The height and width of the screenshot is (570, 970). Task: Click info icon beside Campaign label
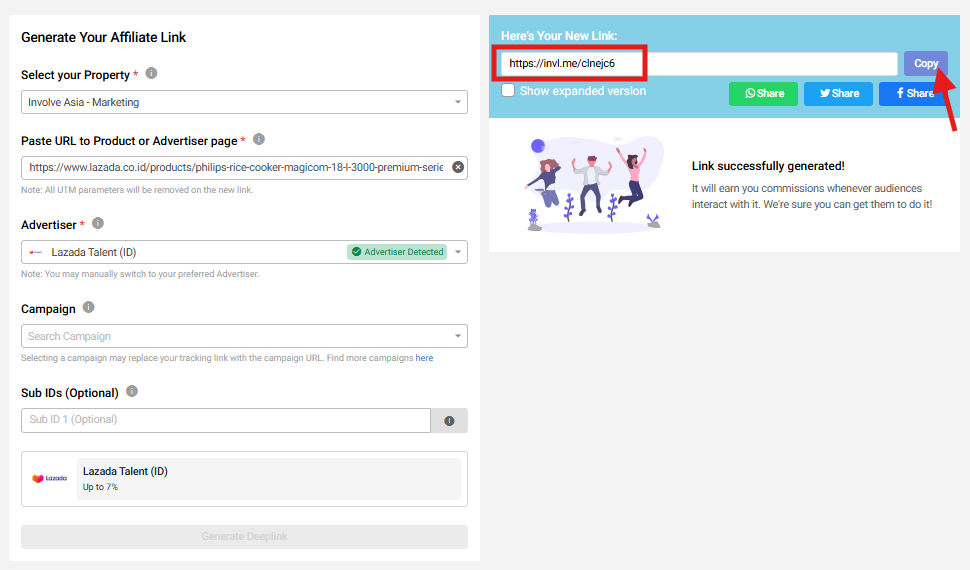89,308
